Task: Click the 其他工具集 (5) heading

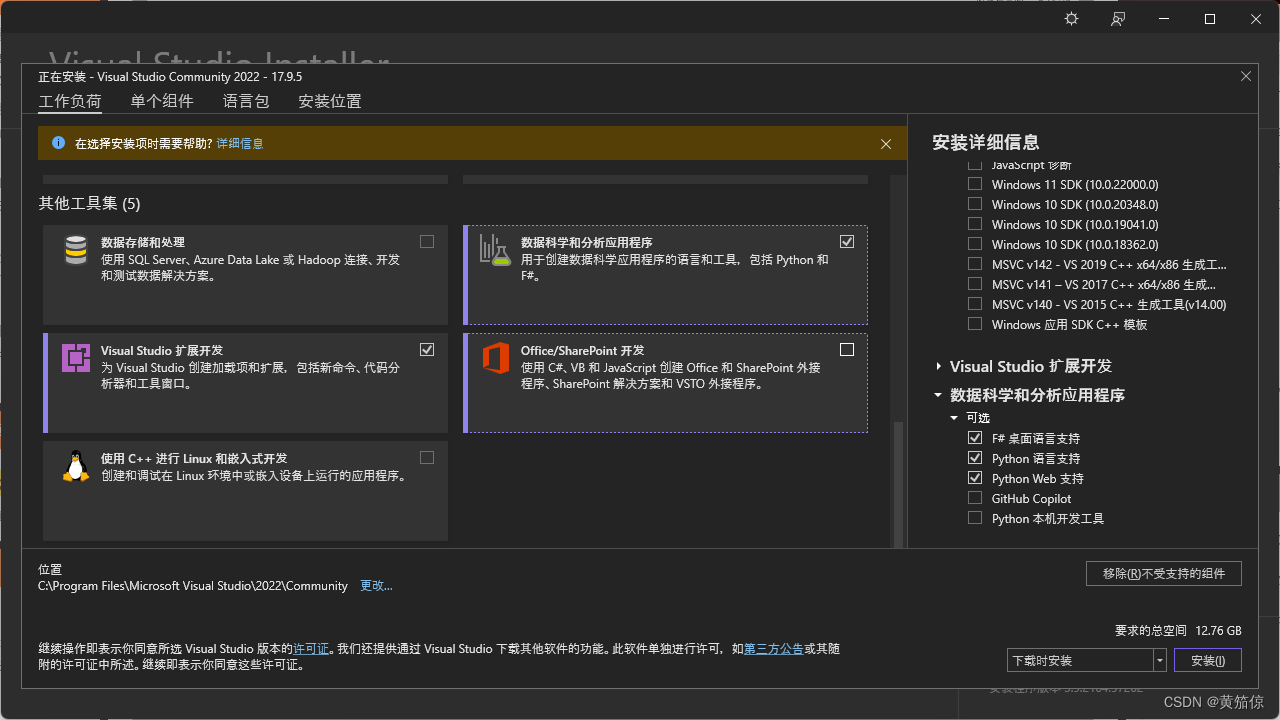Action: [89, 204]
